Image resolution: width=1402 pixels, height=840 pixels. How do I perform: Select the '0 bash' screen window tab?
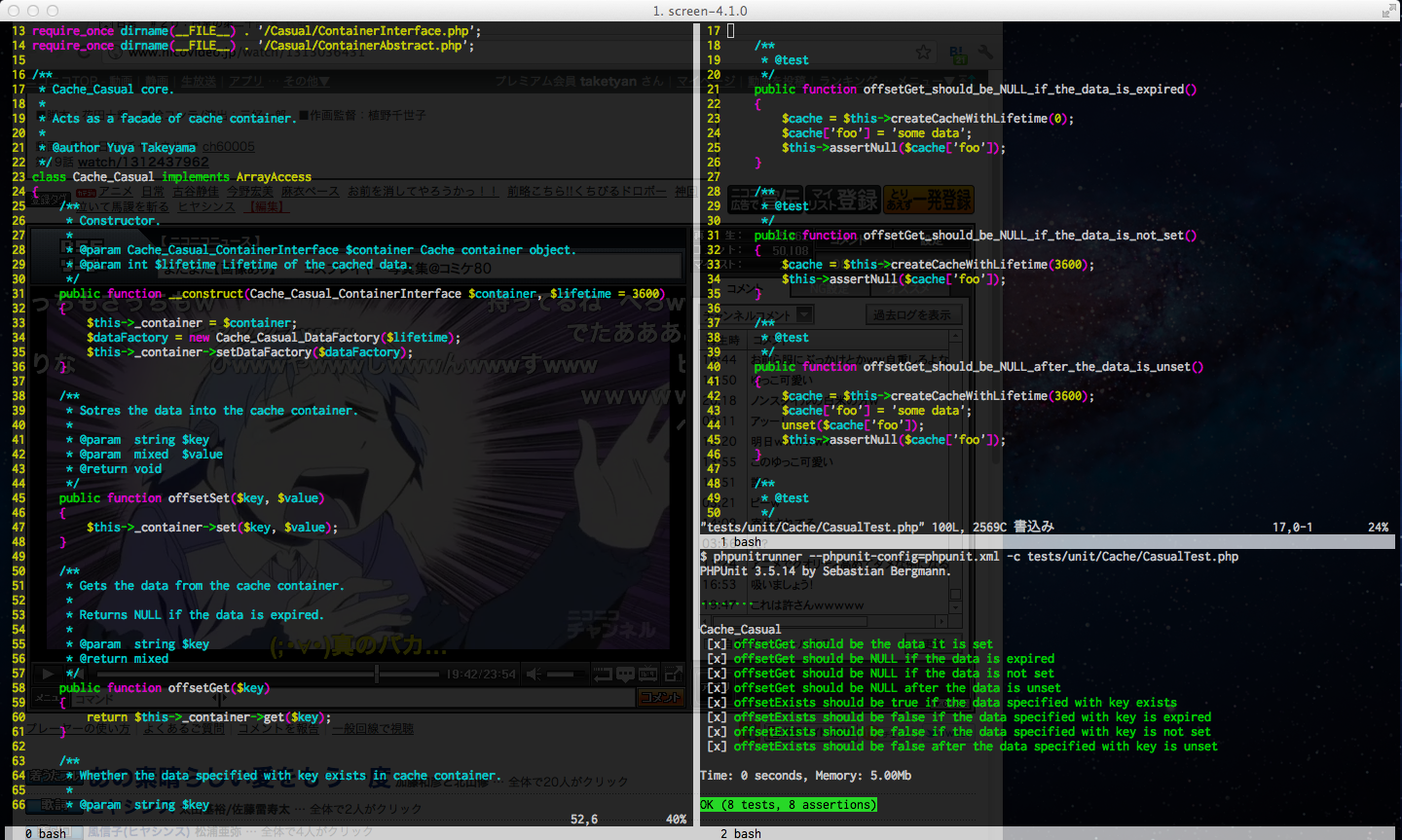[x=46, y=833]
